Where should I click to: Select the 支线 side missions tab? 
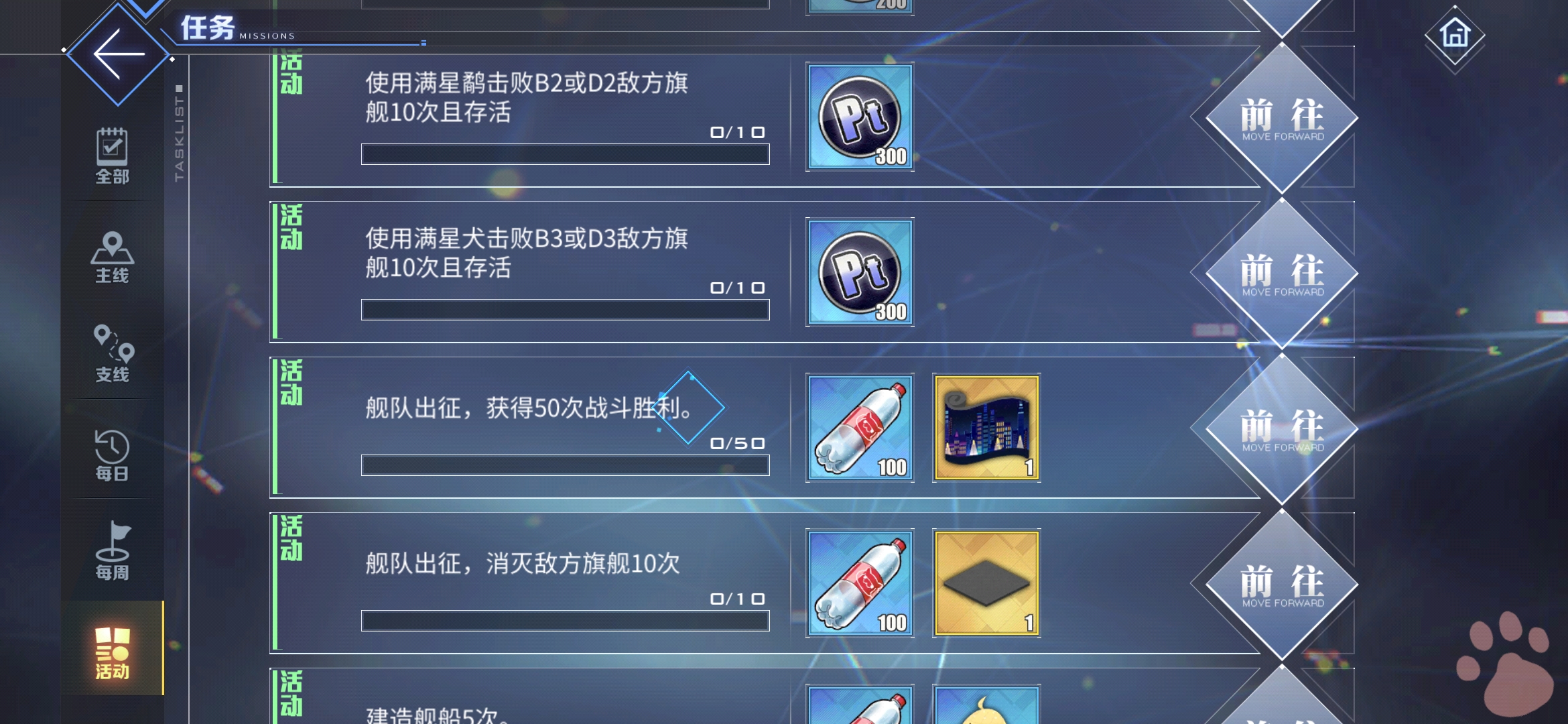click(x=112, y=353)
